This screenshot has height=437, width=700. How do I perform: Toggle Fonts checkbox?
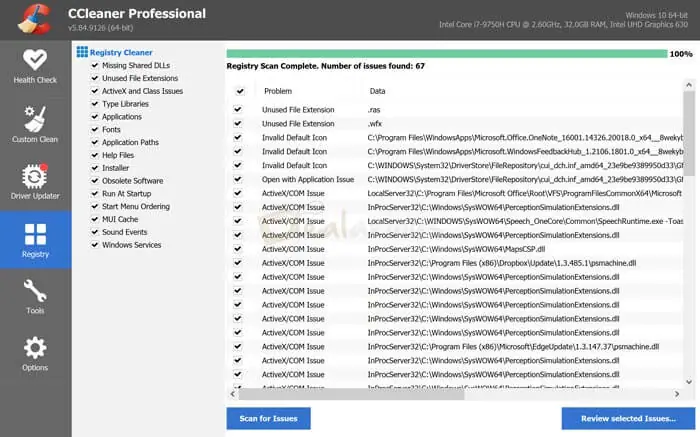(95, 129)
